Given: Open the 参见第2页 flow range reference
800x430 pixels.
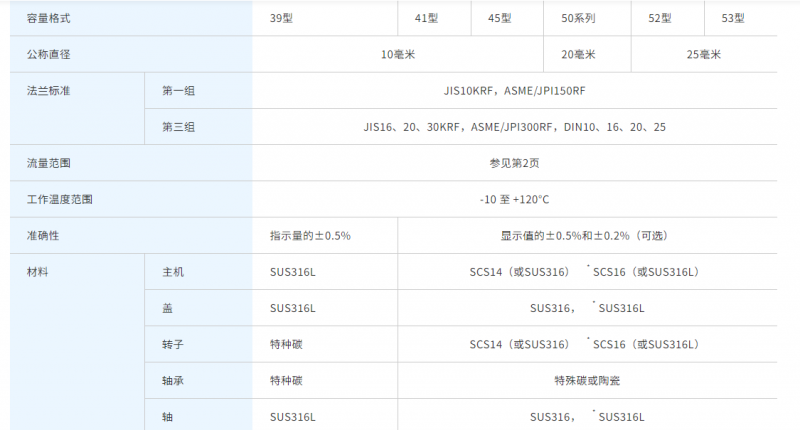Looking at the screenshot, I should pyautogui.click(x=514, y=163).
